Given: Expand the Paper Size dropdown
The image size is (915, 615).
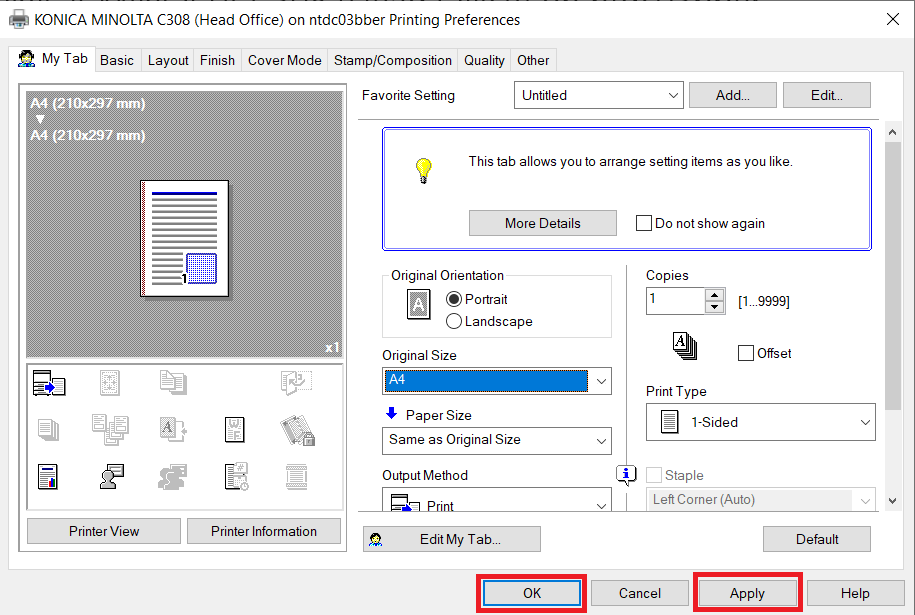Looking at the screenshot, I should [497, 441].
